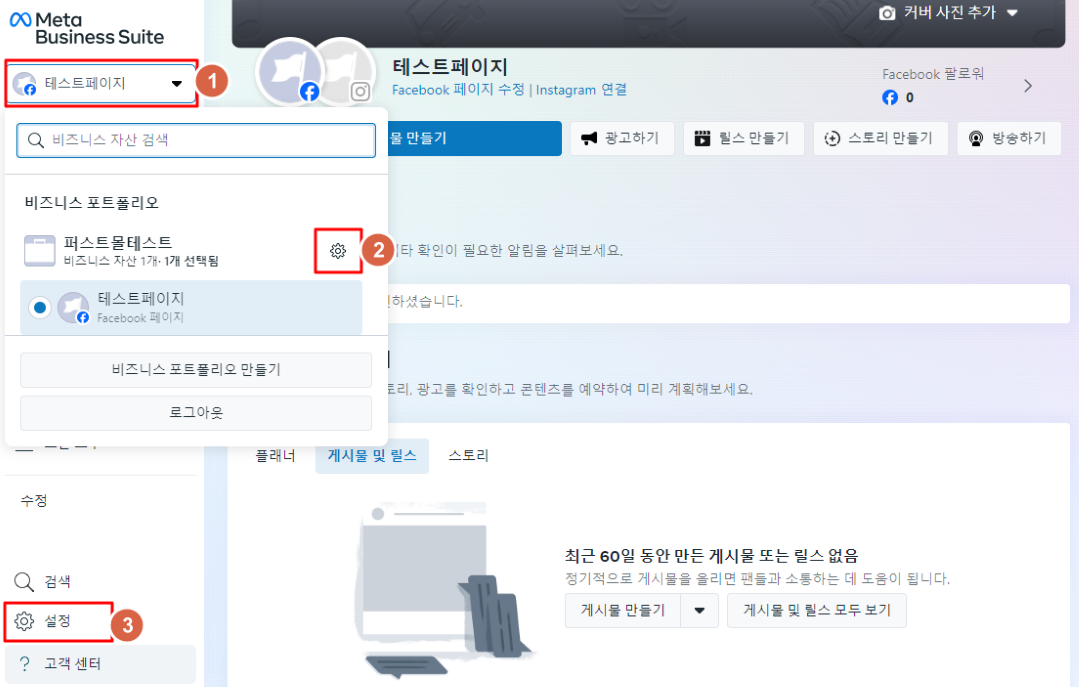
Task: Click the 비즈니스 자산 검색 search field
Action: point(196,140)
